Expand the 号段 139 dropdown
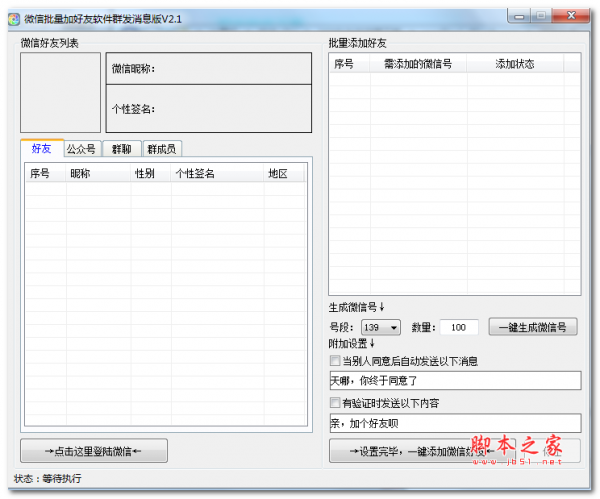600x499 pixels. click(381, 328)
